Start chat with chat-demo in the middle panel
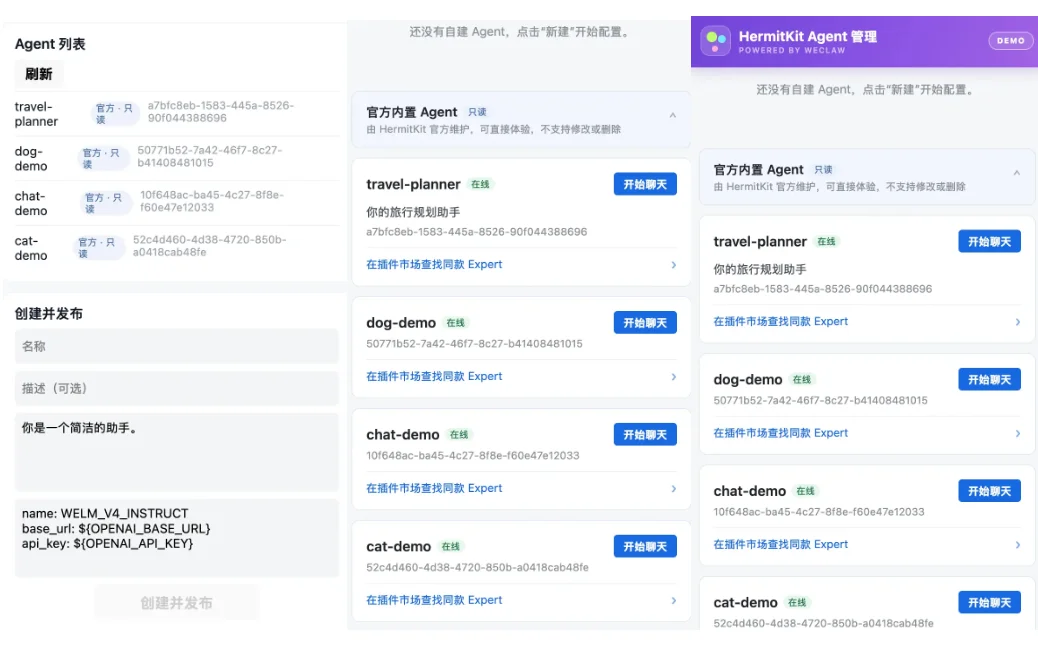This screenshot has height=648, width=1038. click(x=645, y=434)
